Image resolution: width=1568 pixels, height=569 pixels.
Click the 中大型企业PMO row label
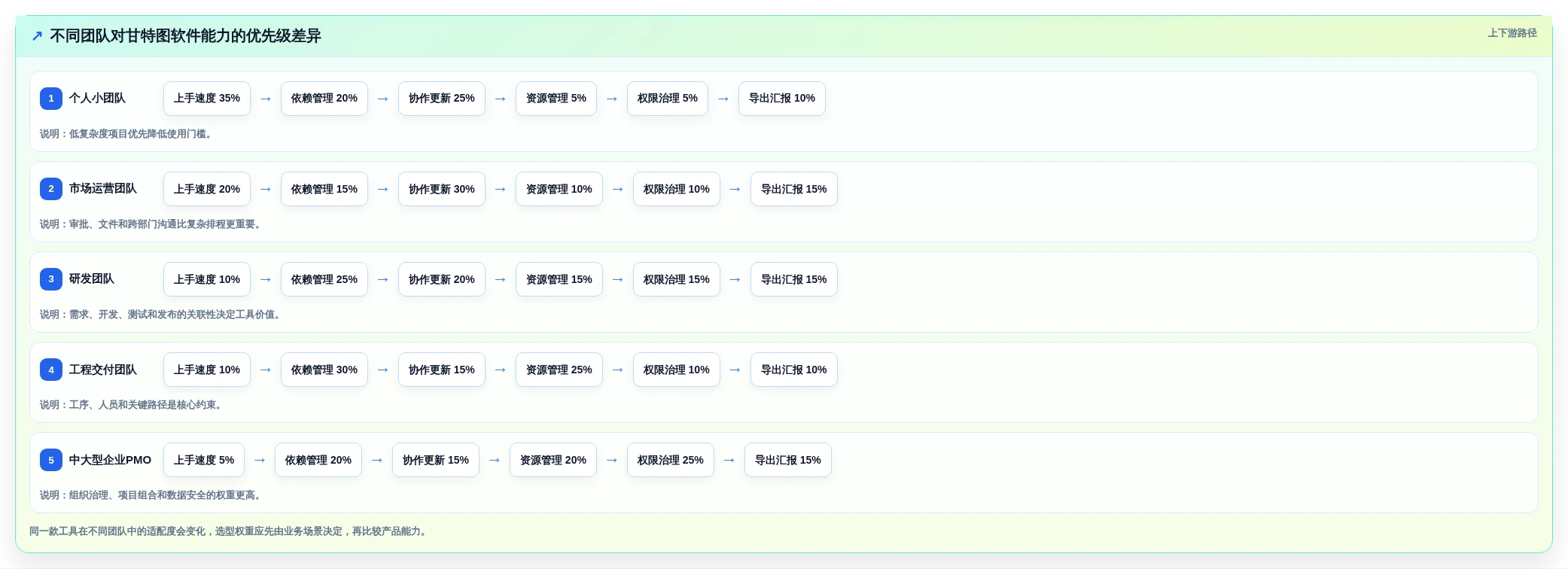click(x=110, y=460)
